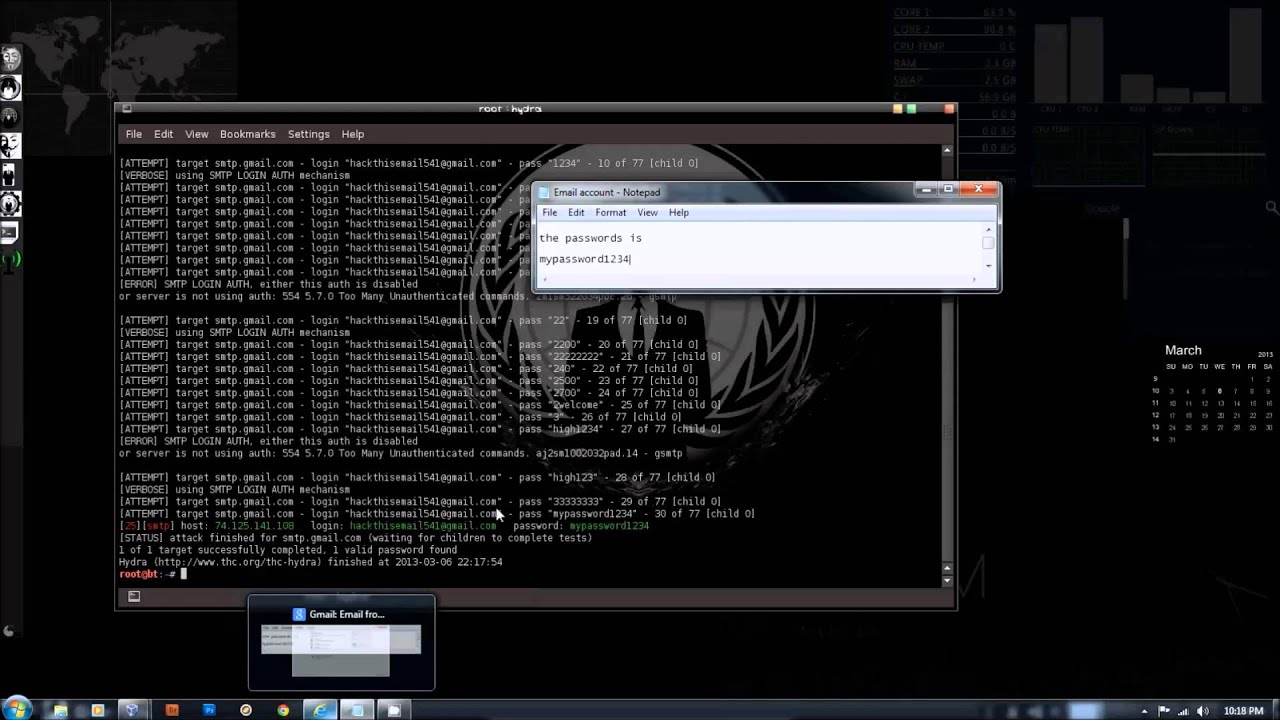Open the Notepad View menu
The image size is (1280, 720).
point(647,212)
